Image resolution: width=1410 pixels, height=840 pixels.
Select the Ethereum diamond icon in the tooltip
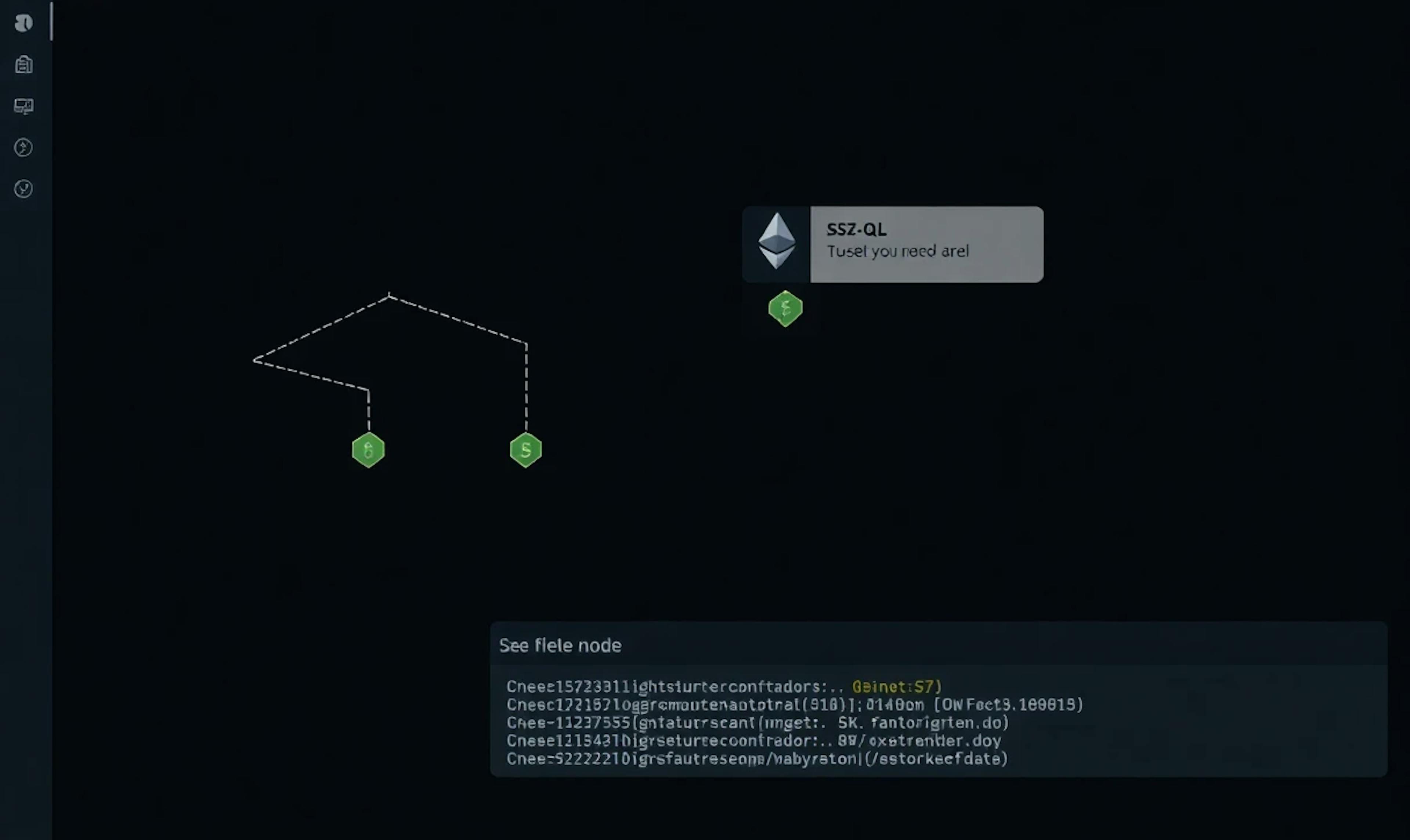(777, 242)
